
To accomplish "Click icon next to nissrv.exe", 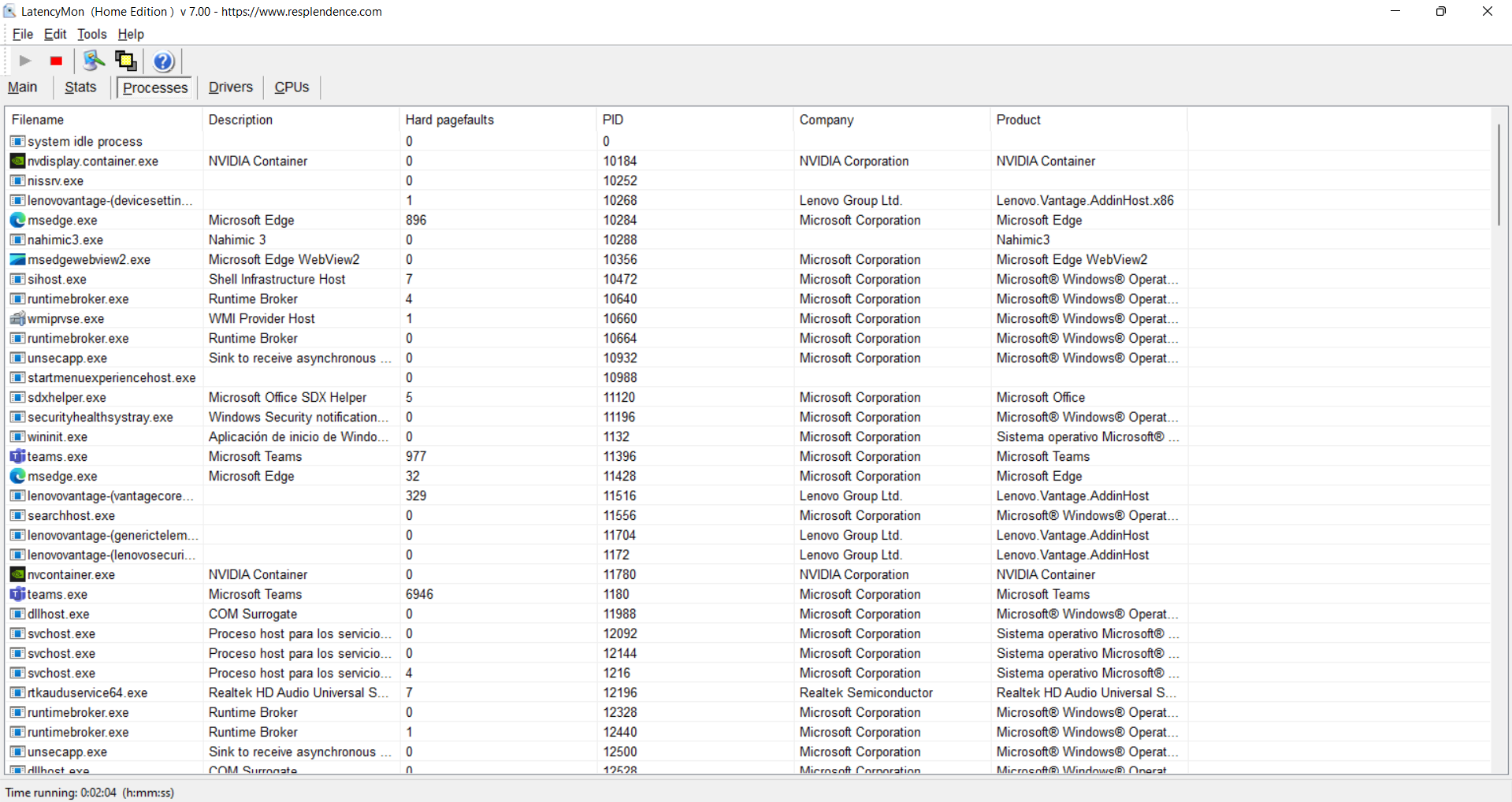I will point(17,180).
